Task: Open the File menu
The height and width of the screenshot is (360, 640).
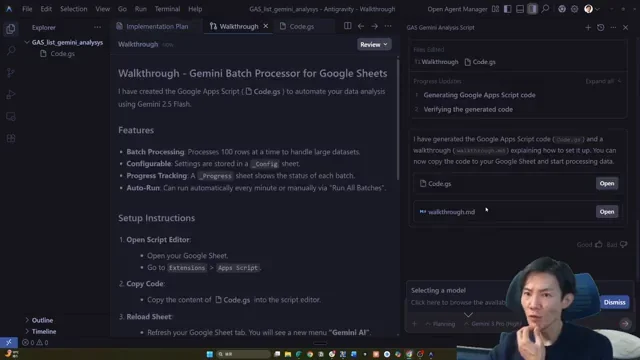Action: pyautogui.click(x=27, y=9)
